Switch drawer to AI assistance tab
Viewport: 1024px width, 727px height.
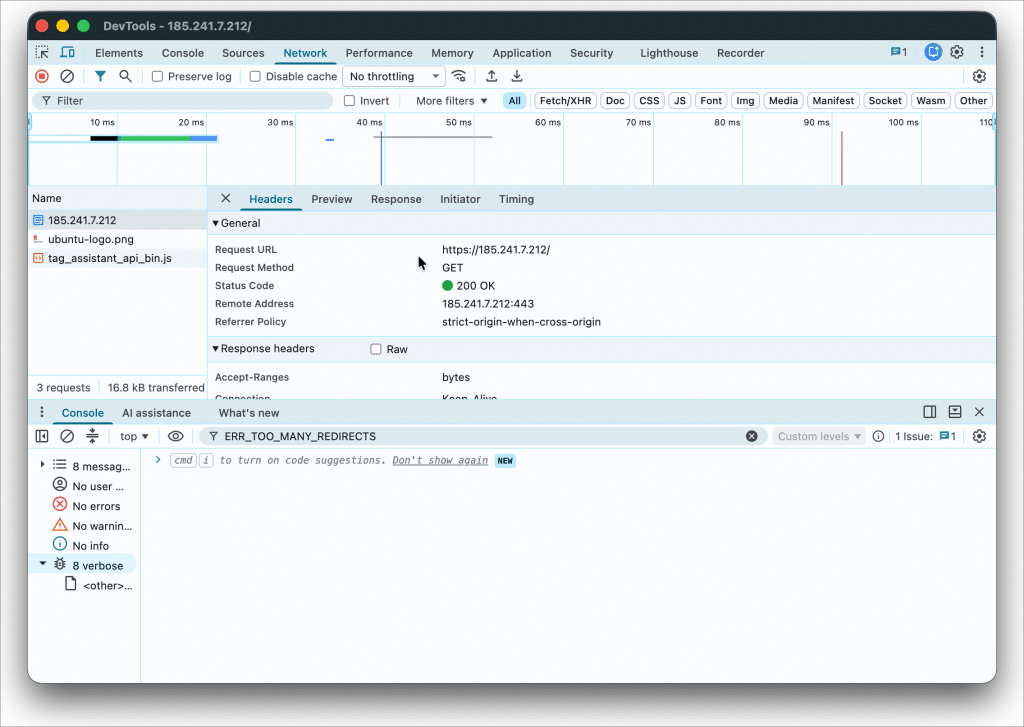pyautogui.click(x=156, y=413)
